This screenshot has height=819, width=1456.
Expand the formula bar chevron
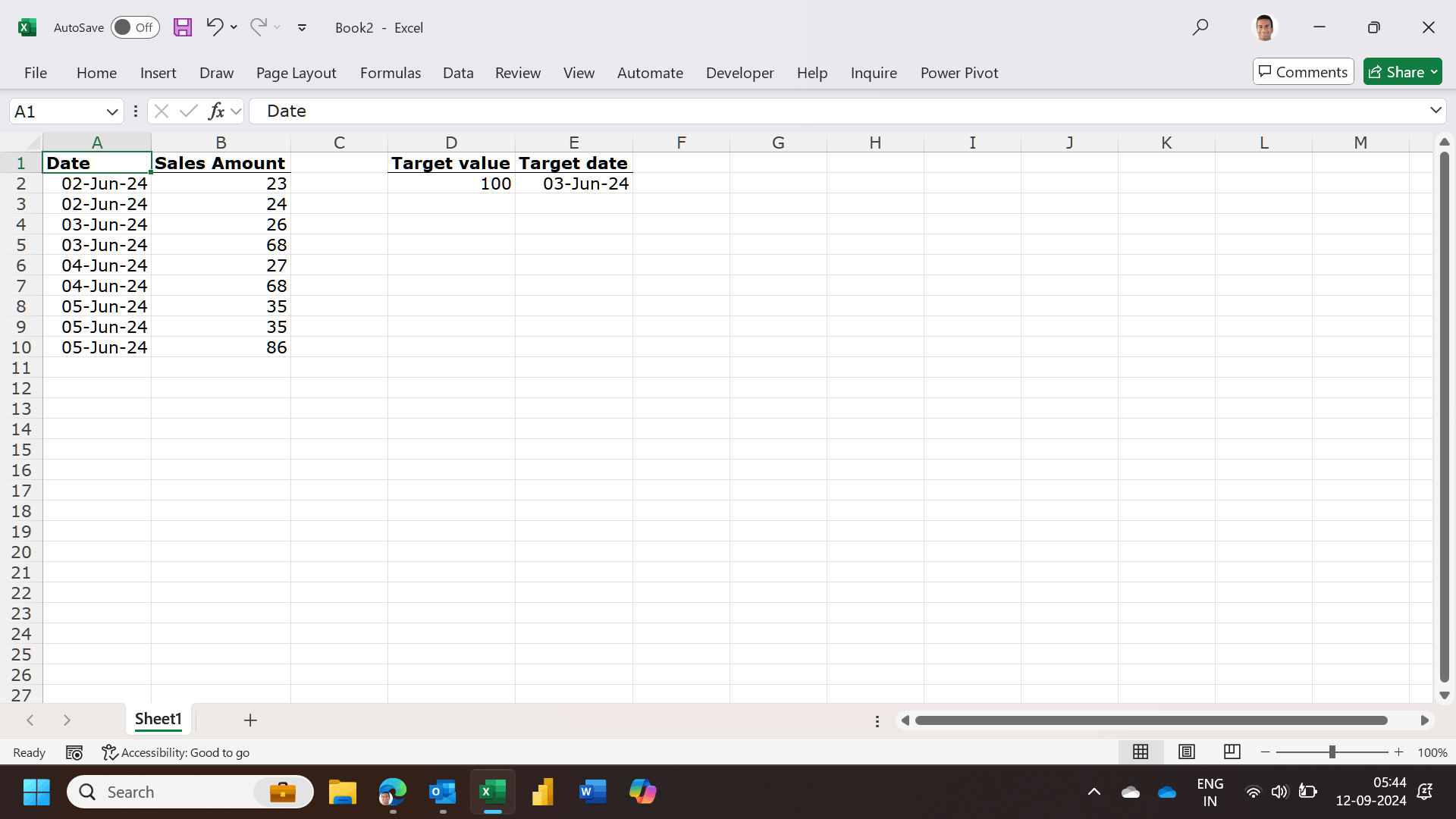(1435, 111)
